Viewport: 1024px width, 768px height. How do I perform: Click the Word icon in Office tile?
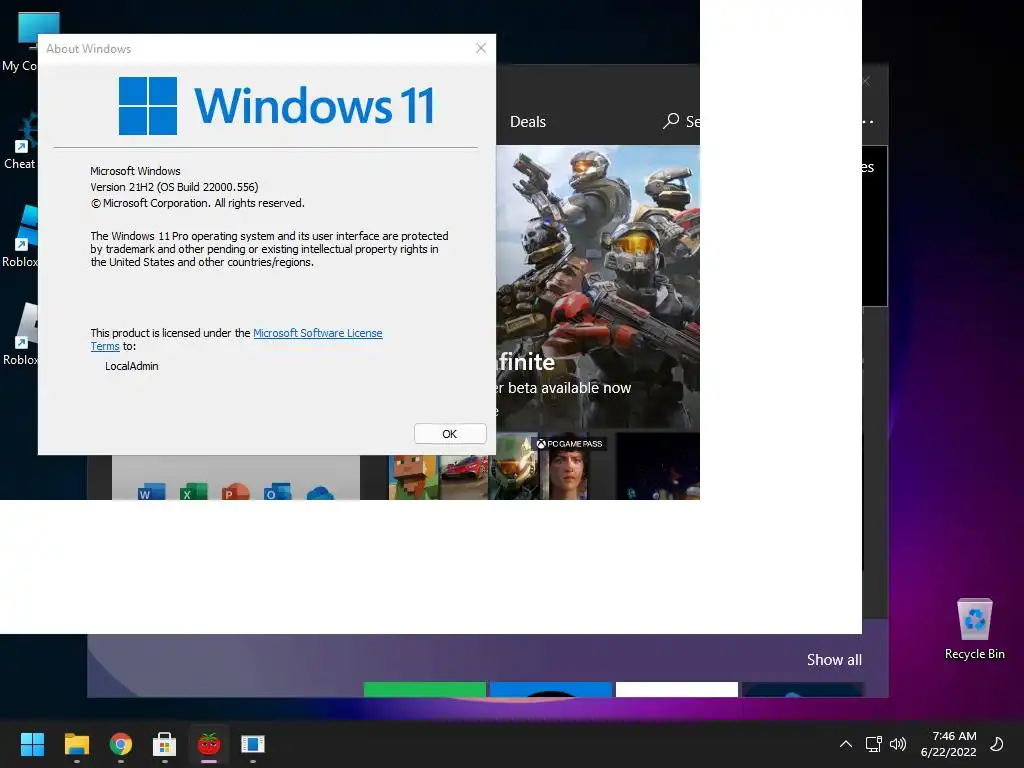(152, 491)
